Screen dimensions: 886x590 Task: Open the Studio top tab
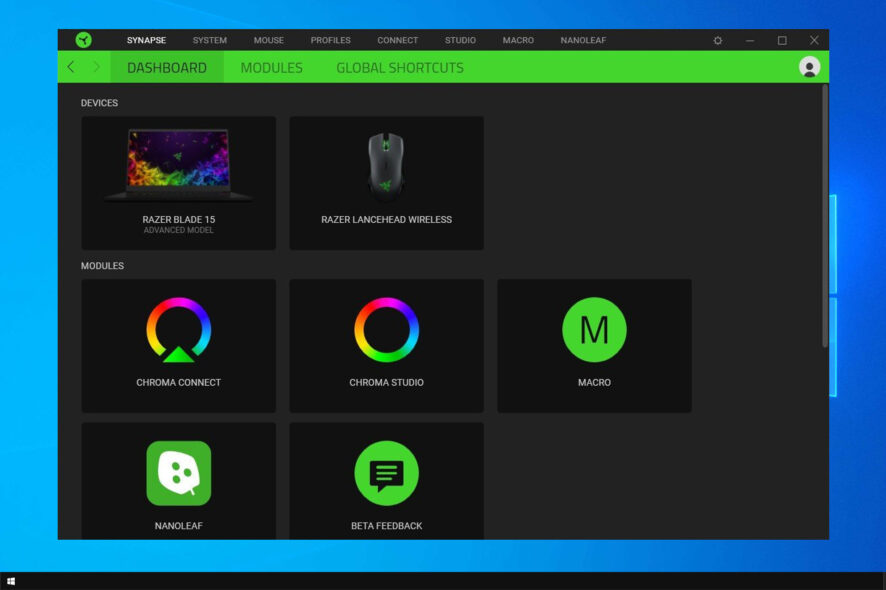click(461, 41)
